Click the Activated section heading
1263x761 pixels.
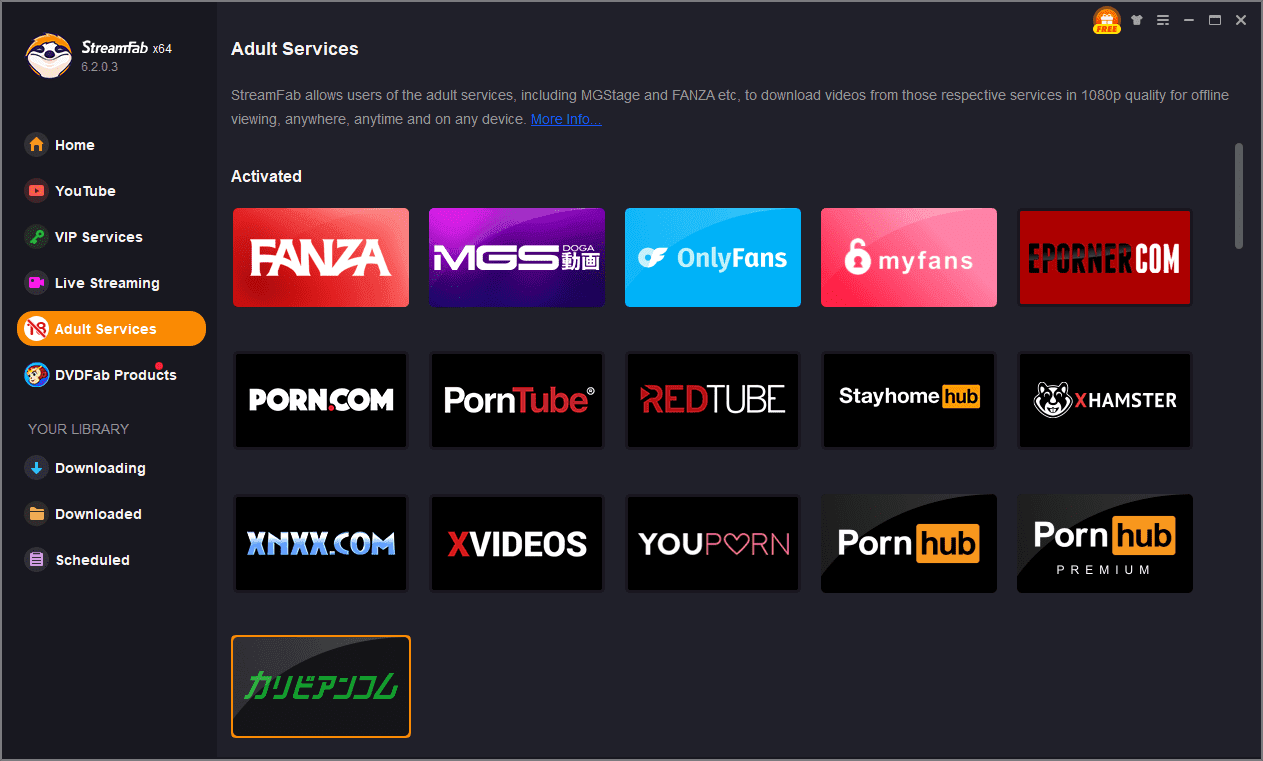266,176
